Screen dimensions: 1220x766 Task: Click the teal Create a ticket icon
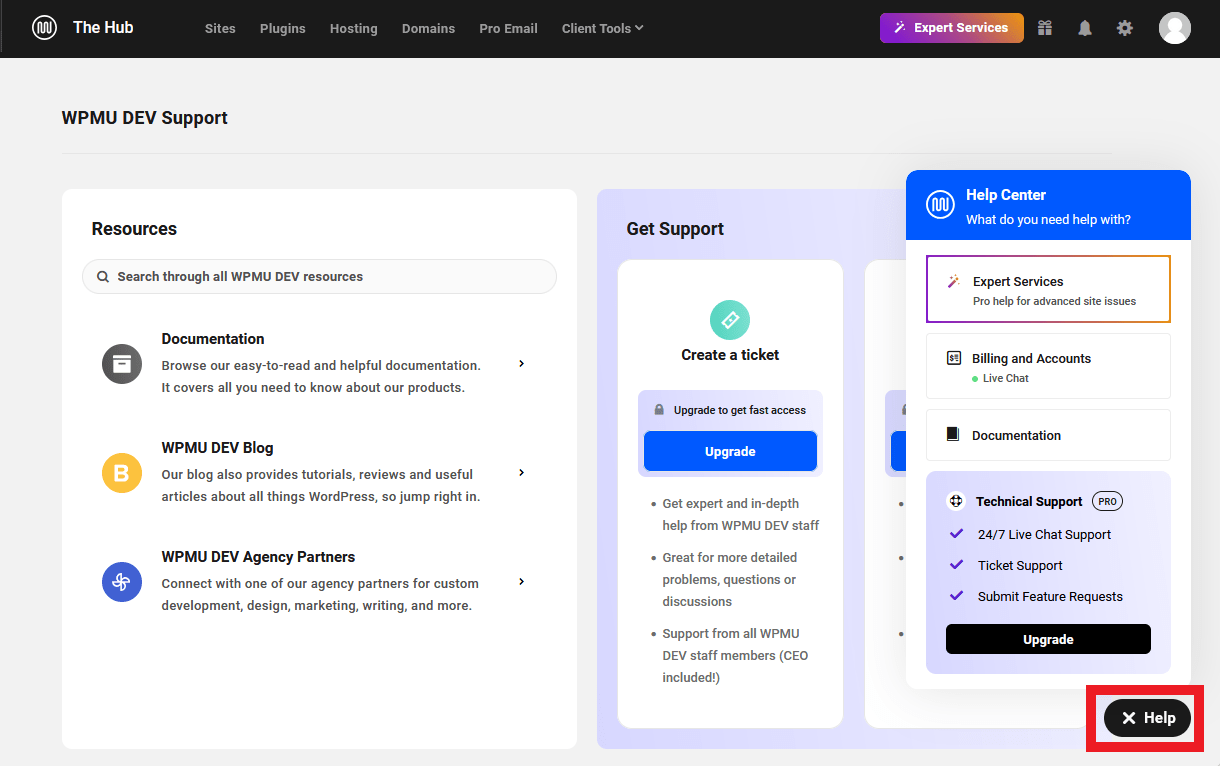(729, 319)
